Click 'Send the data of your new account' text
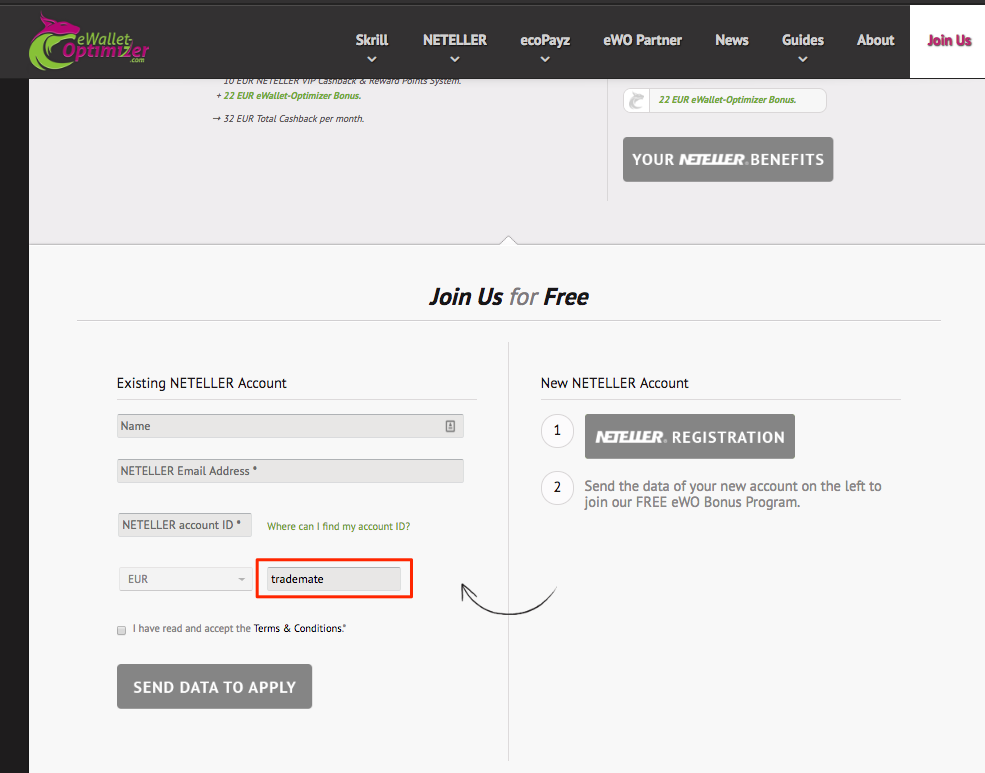Screen dimensions: 985x773 pyautogui.click(x=732, y=494)
